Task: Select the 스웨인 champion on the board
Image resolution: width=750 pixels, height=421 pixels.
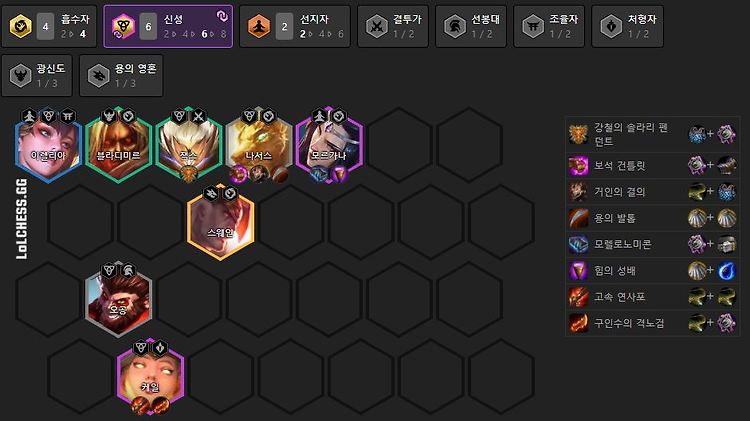Action: pyautogui.click(x=221, y=223)
